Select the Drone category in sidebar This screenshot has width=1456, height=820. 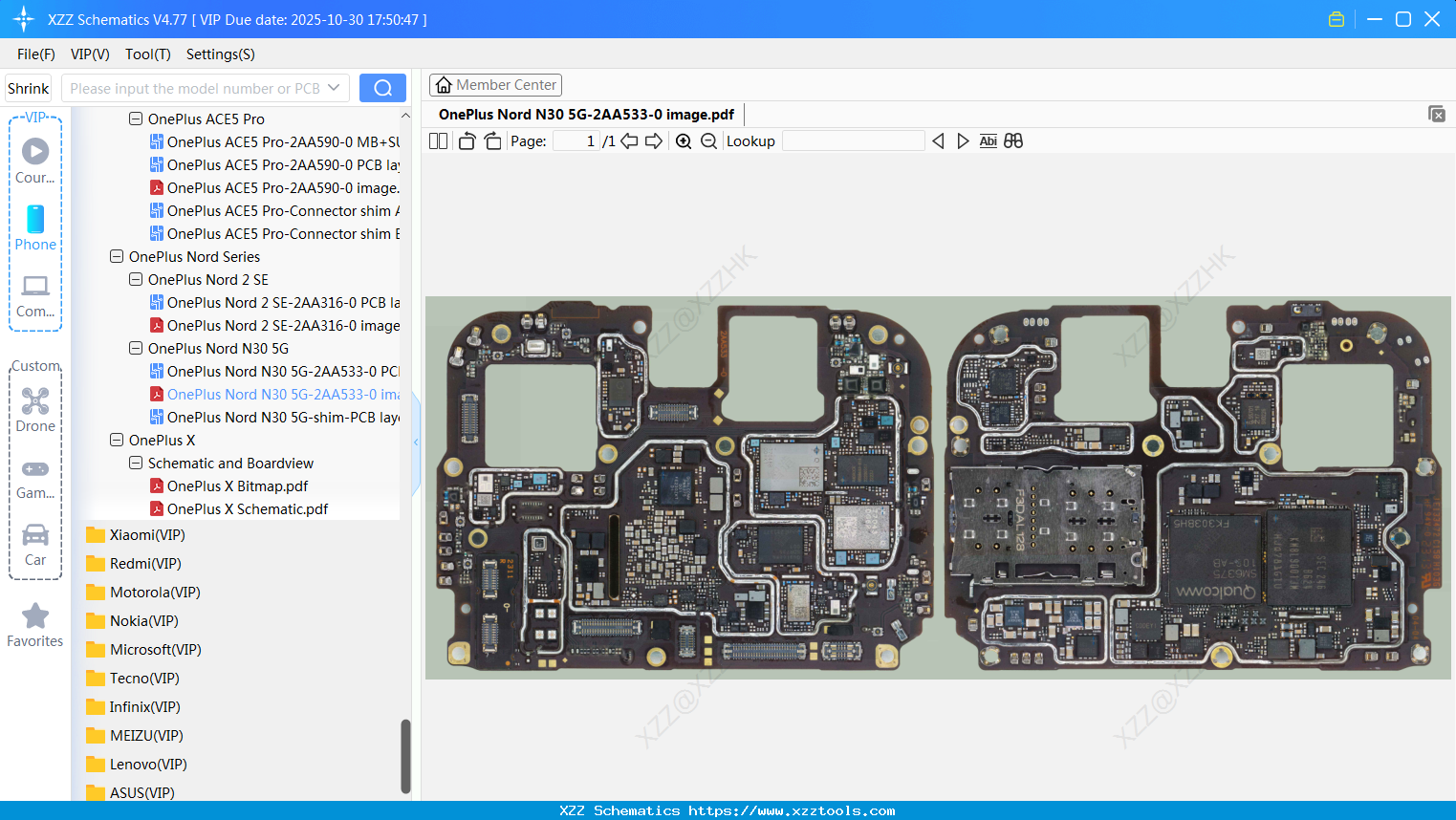[34, 409]
